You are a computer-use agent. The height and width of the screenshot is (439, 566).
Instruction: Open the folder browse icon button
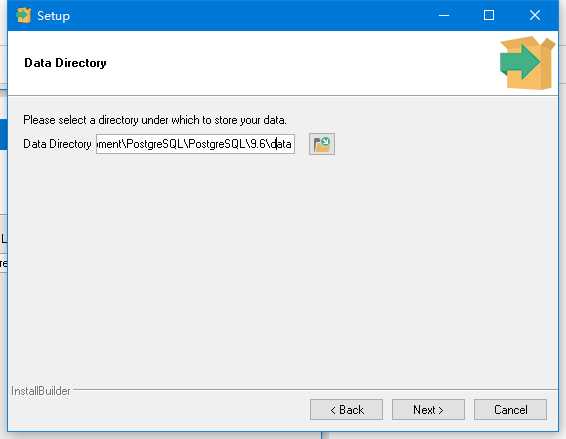pos(322,144)
